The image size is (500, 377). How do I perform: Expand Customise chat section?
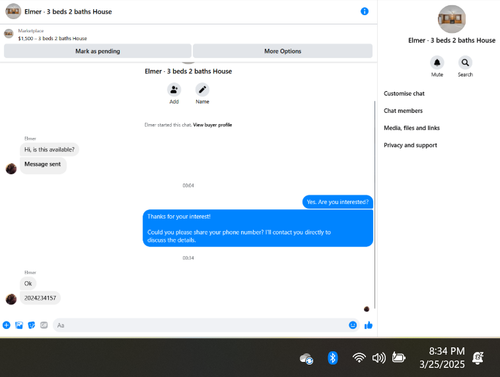[404, 94]
